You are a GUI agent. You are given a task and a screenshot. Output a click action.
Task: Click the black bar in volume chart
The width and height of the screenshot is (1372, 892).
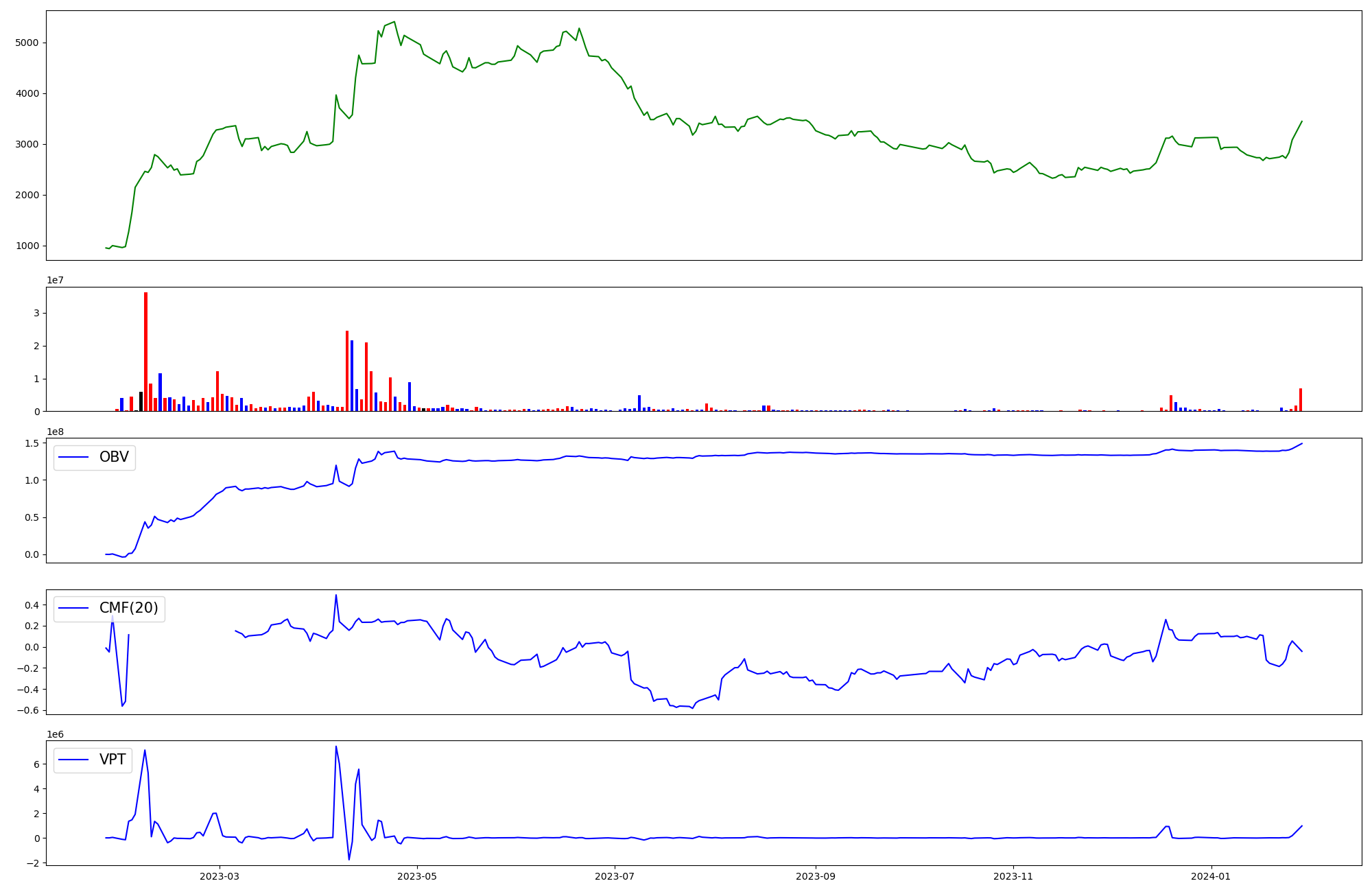click(141, 402)
